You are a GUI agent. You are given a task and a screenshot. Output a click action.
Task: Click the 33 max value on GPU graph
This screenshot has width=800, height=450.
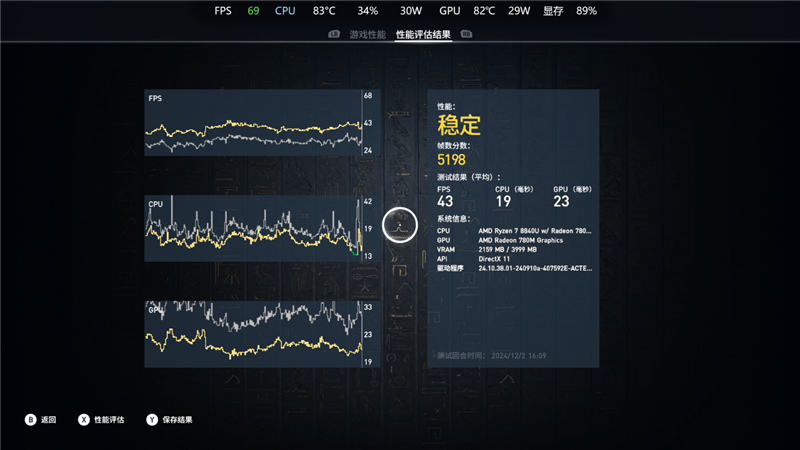click(368, 307)
